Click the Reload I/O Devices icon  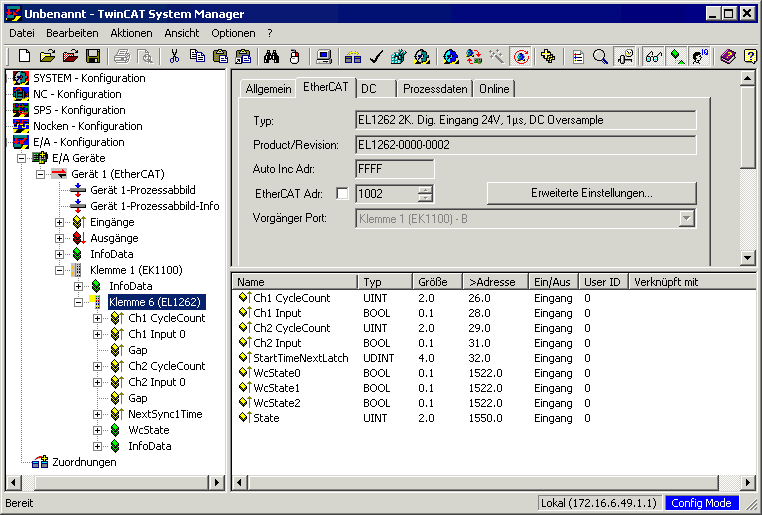pos(474,57)
